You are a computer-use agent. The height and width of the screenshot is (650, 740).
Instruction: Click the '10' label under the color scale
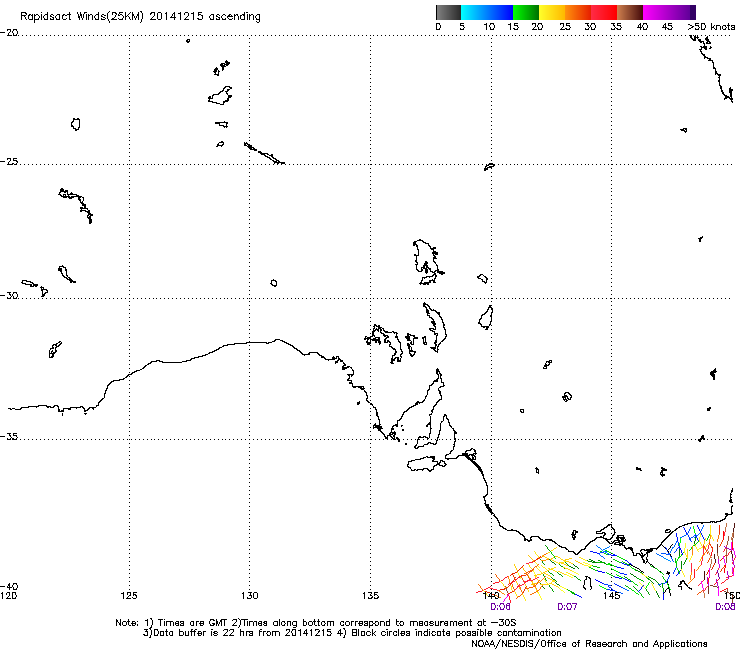(x=489, y=27)
